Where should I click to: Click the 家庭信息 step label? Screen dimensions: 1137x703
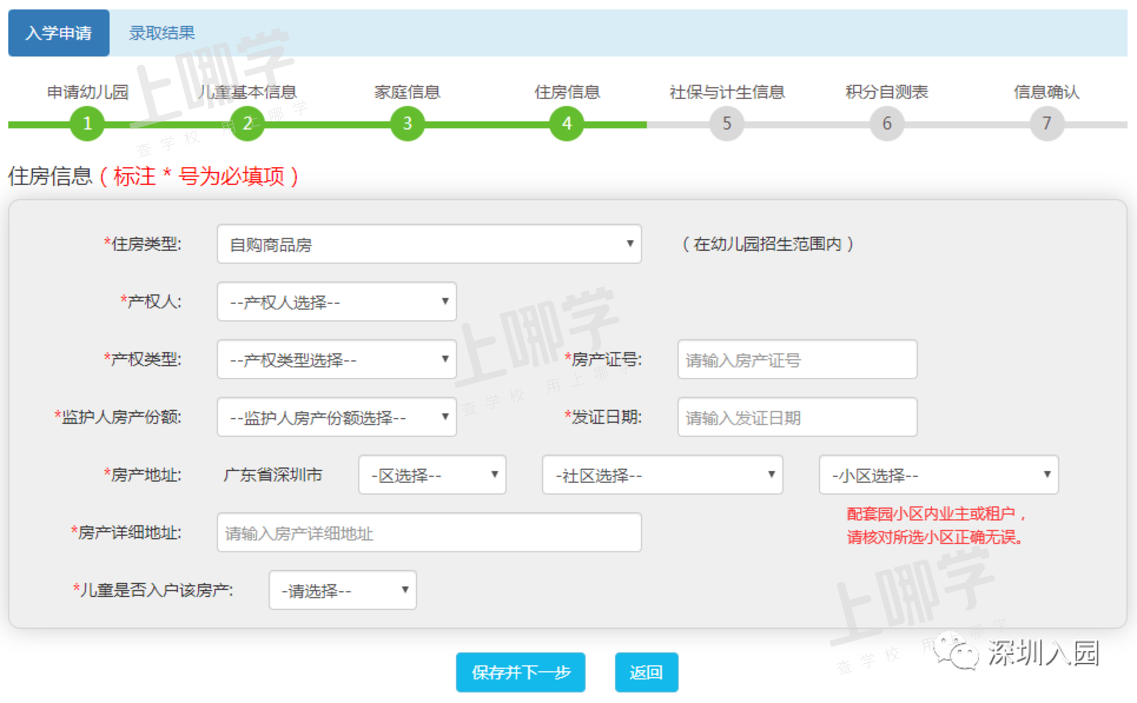(408, 92)
